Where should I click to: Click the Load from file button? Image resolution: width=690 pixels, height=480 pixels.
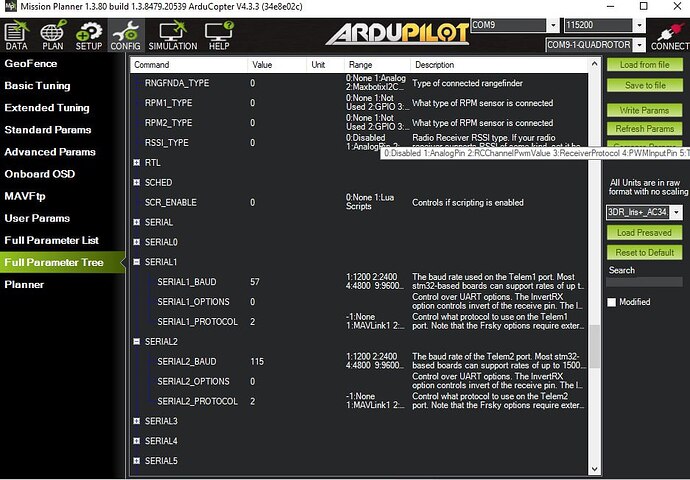(645, 65)
